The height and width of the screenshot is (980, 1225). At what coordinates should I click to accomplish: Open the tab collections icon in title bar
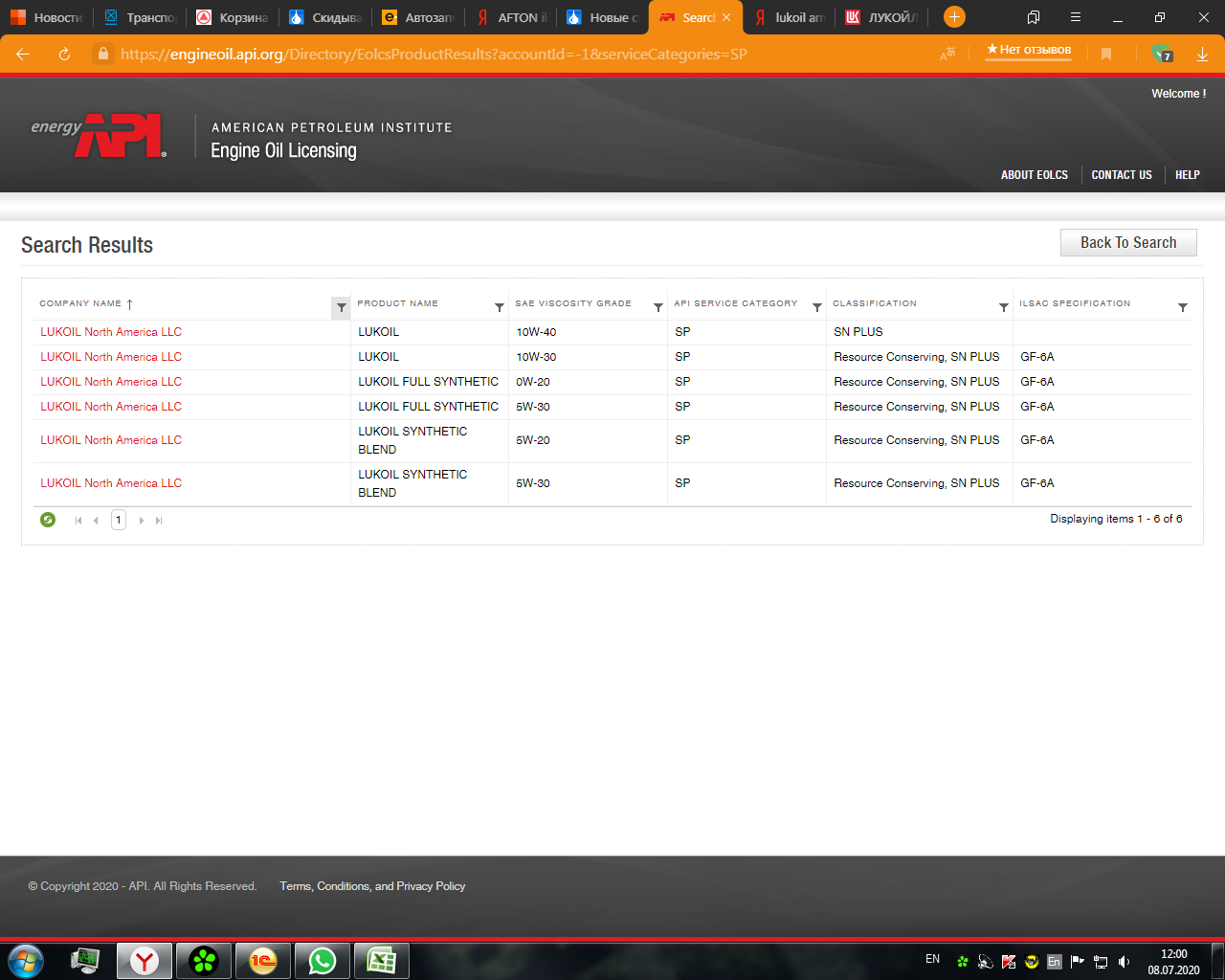[1034, 17]
